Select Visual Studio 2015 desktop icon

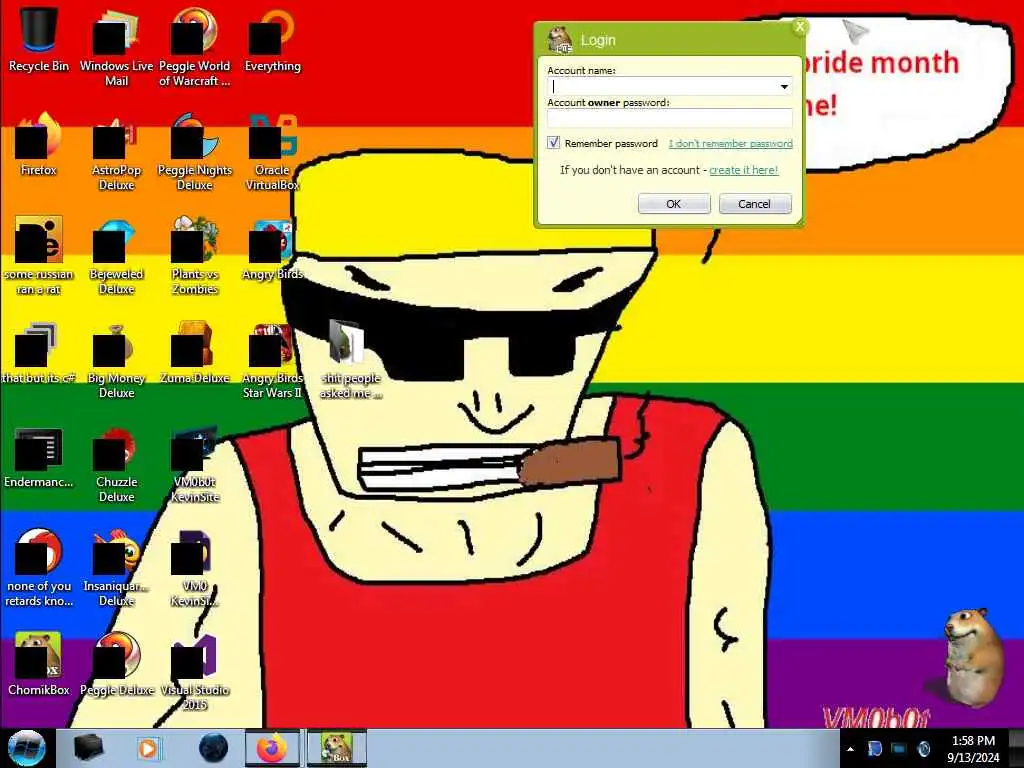point(194,671)
